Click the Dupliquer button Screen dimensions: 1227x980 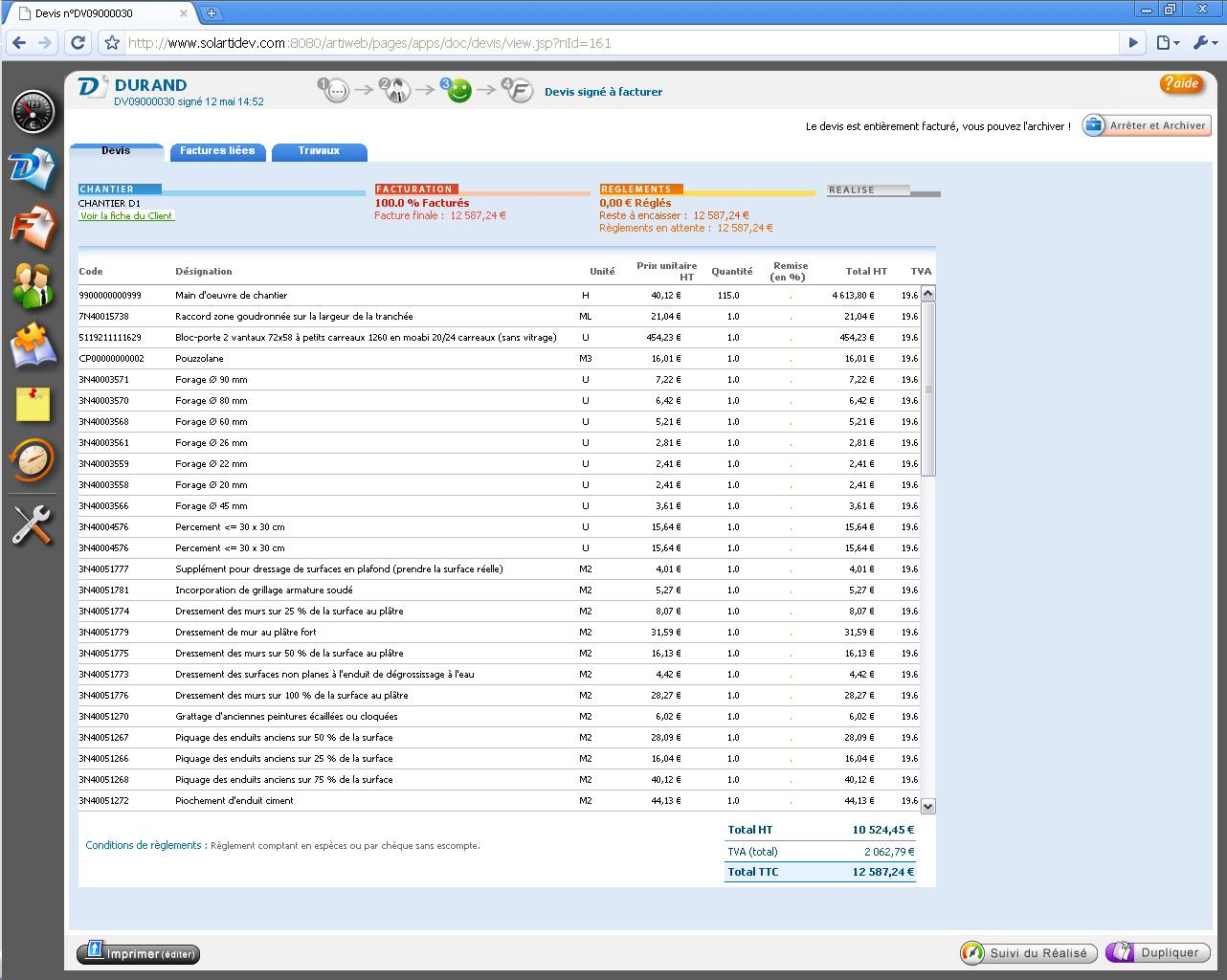click(x=1158, y=953)
